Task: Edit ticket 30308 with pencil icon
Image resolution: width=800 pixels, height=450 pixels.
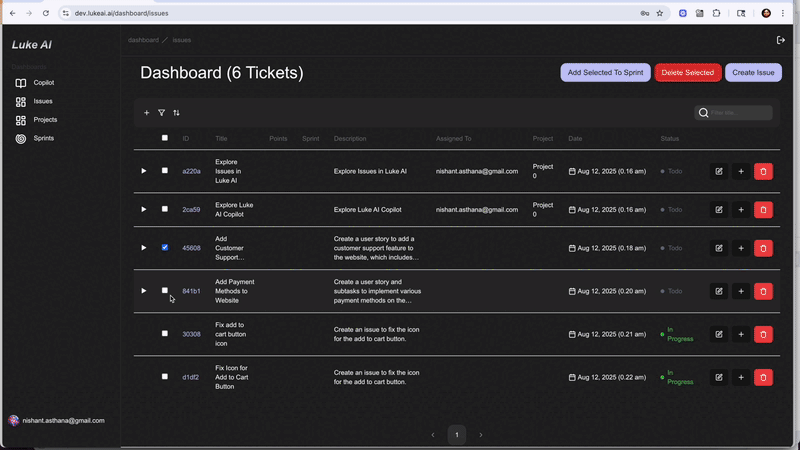Action: [x=718, y=334]
